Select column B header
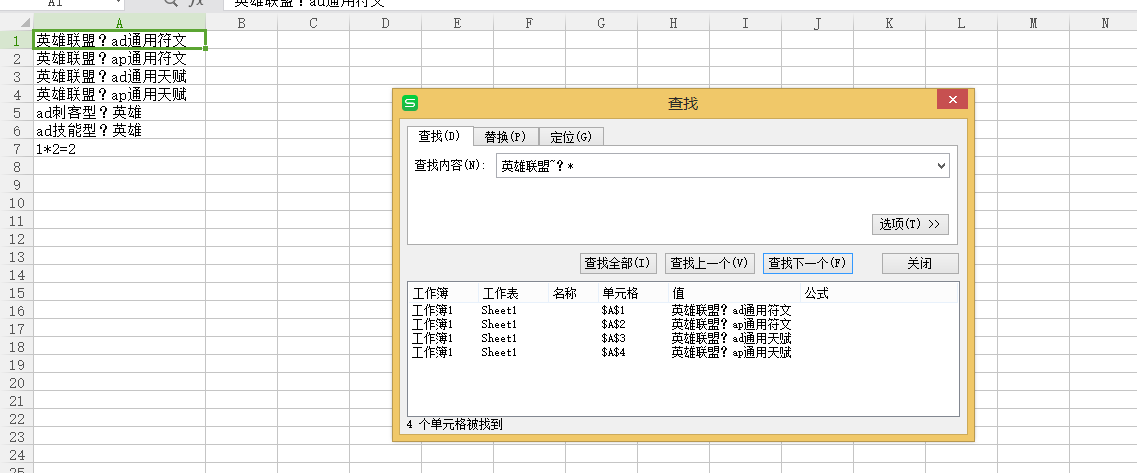1137x473 pixels. tap(241, 23)
